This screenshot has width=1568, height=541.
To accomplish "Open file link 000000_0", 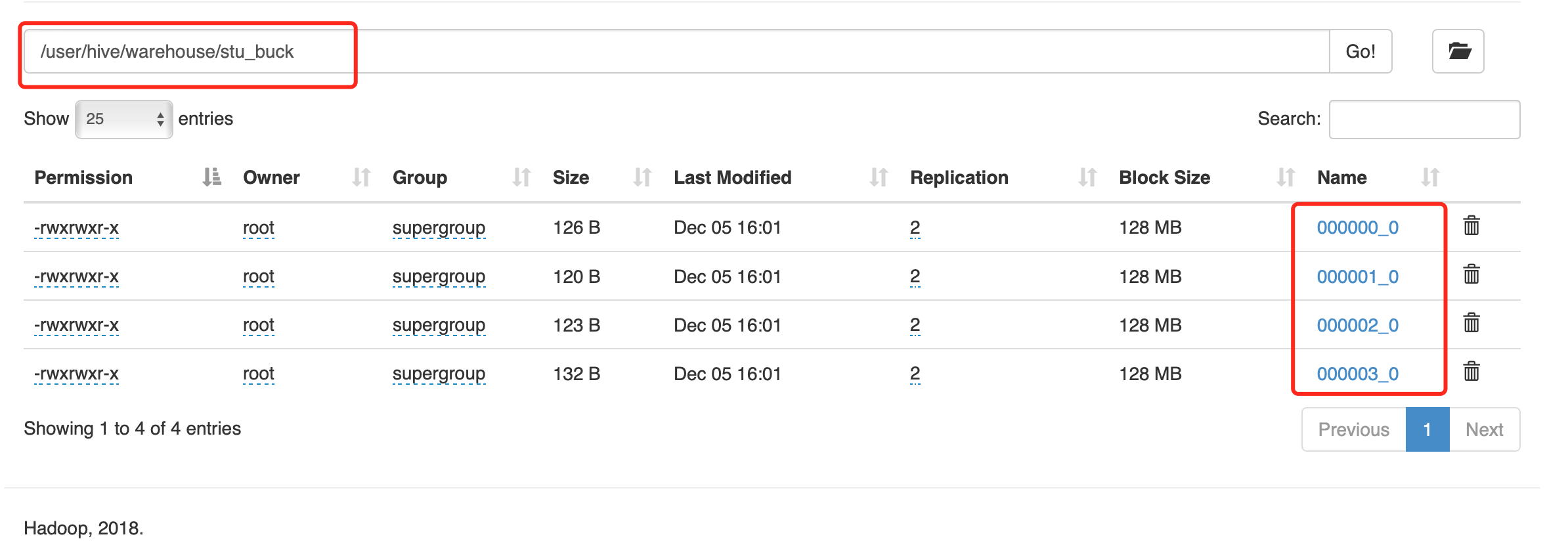I will (1357, 228).
